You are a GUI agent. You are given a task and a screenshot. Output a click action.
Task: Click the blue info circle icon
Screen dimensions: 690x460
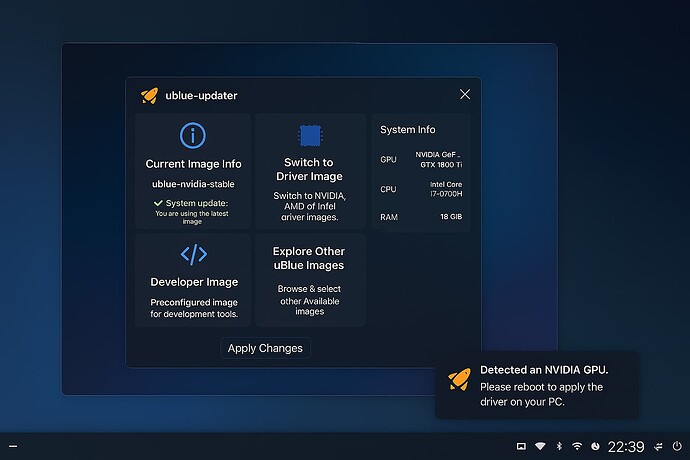193,136
